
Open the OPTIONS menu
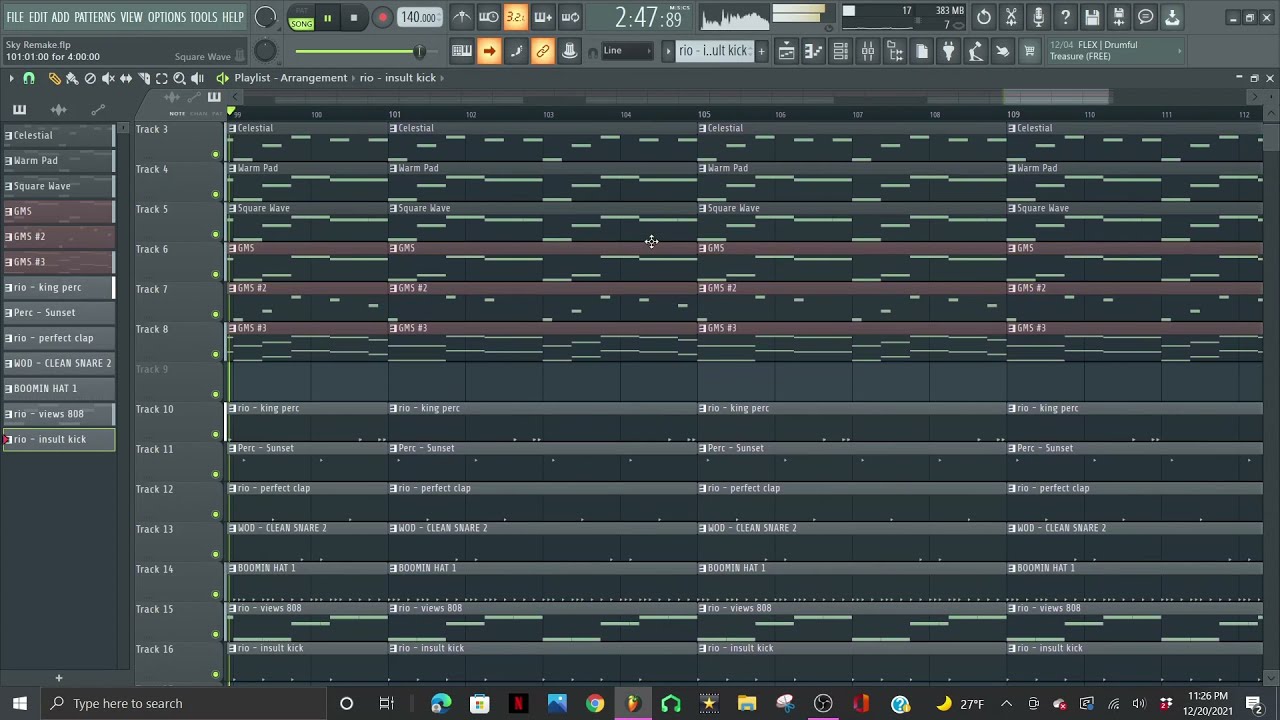click(167, 17)
